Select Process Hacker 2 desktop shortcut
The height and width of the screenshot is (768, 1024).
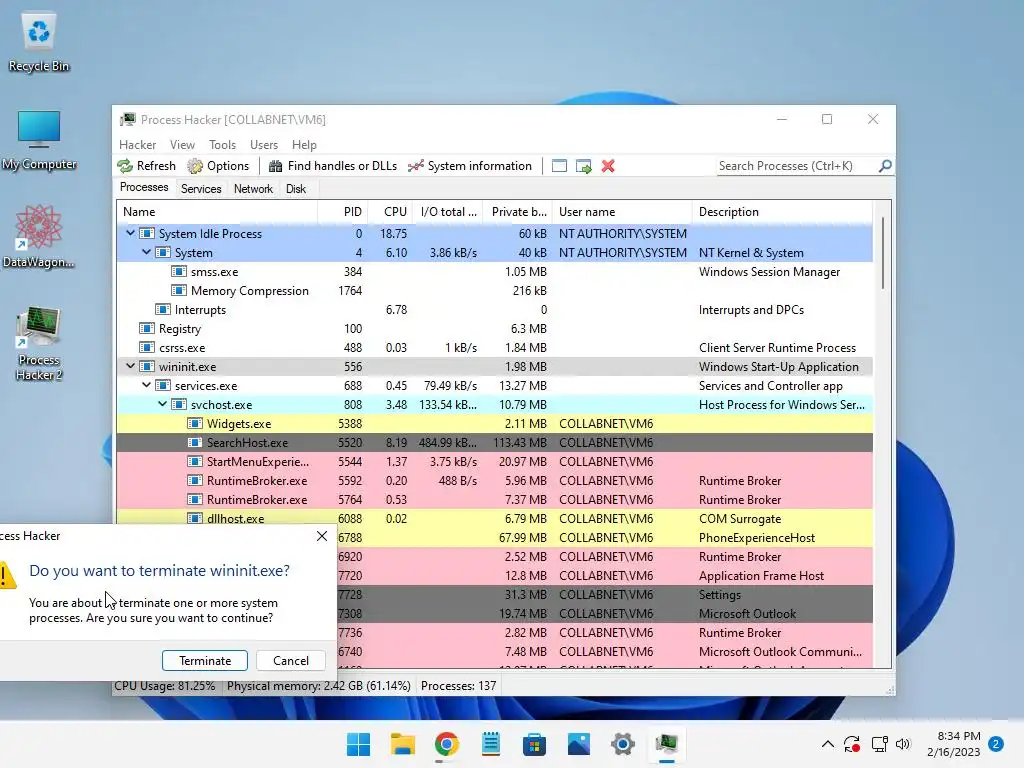tap(39, 344)
